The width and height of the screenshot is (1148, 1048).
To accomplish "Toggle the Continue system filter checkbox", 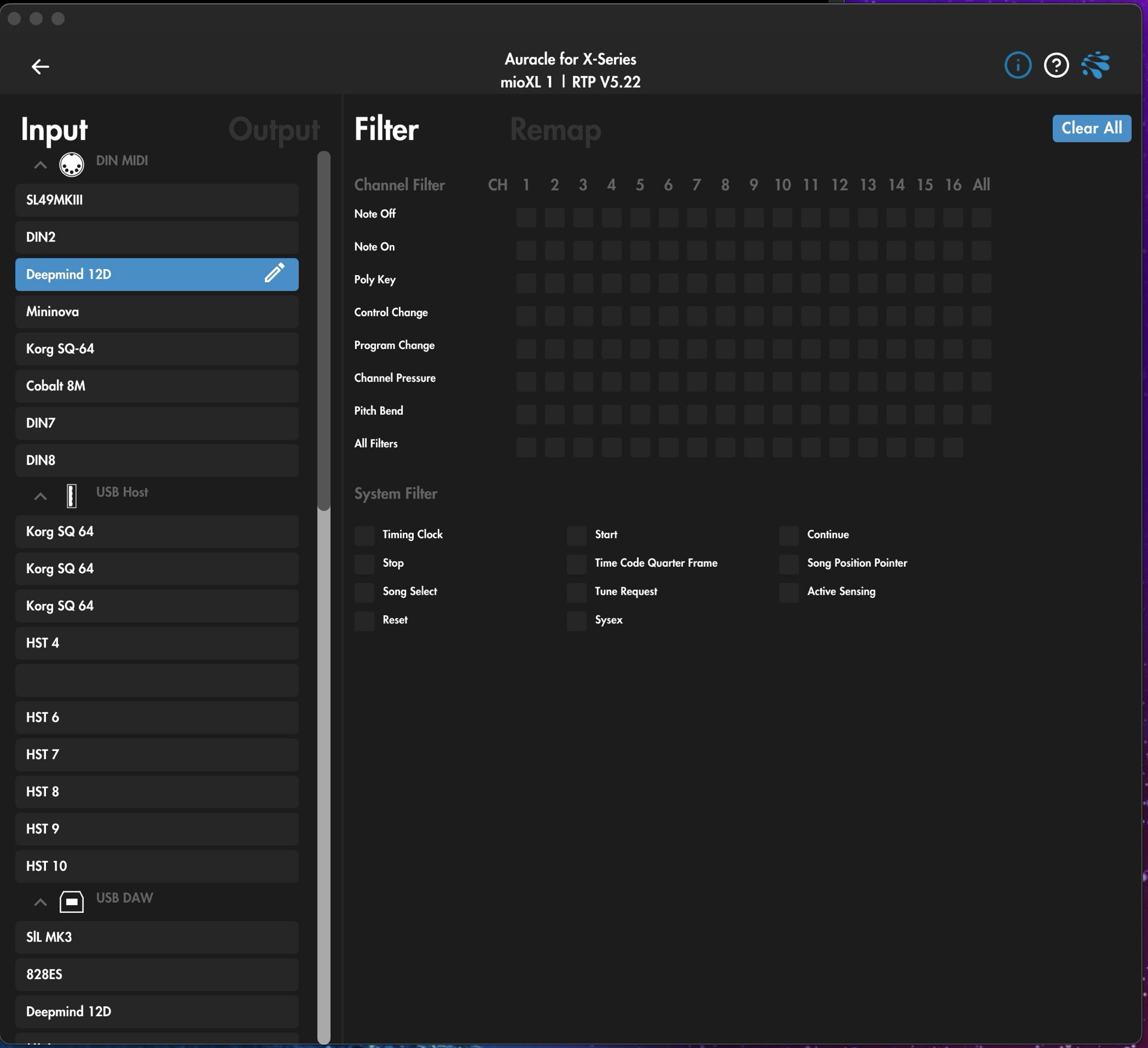I will [789, 536].
